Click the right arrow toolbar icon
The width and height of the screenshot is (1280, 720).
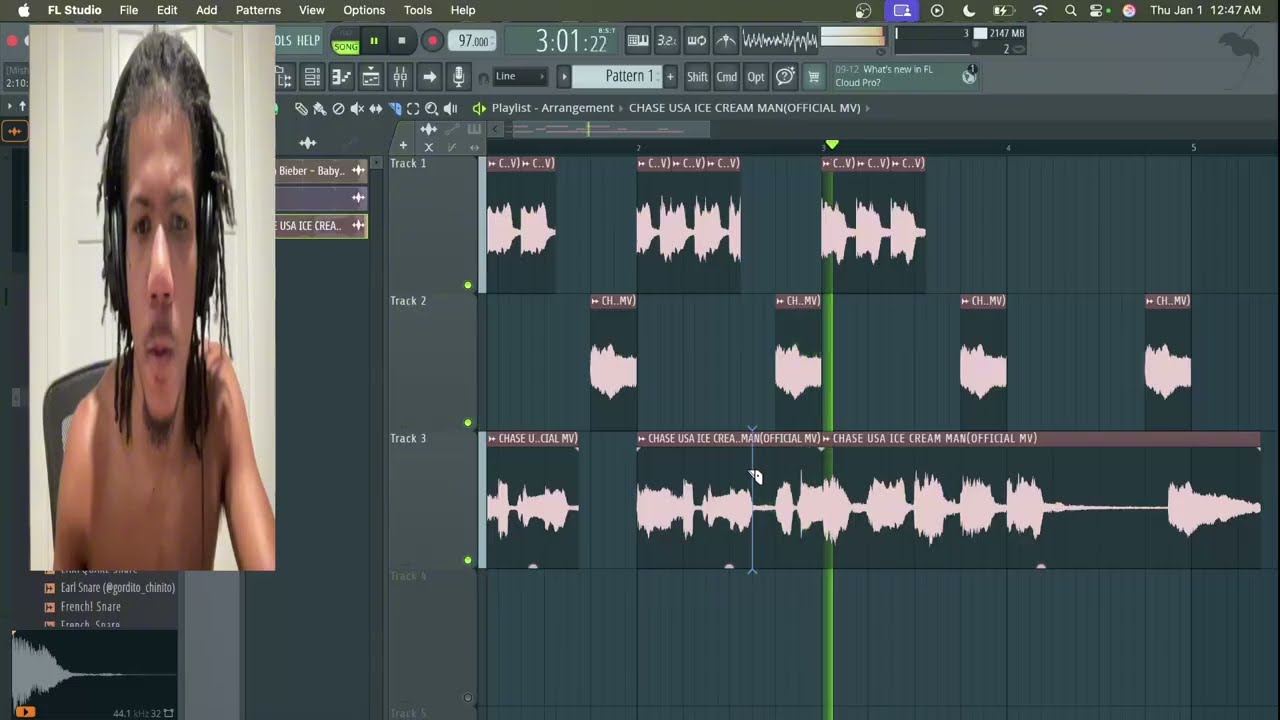[429, 77]
